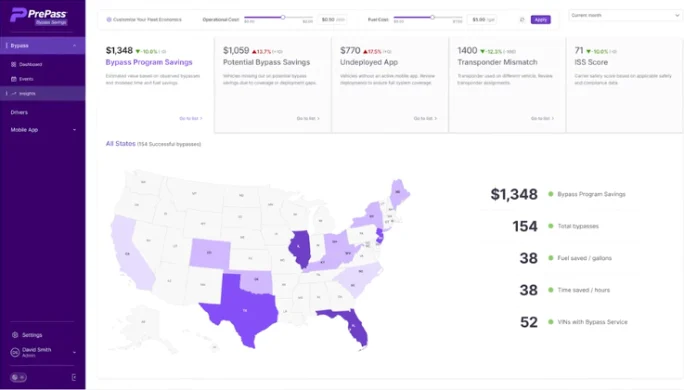Go to list under Undeployed App
The width and height of the screenshot is (684, 390).
pyautogui.click(x=425, y=118)
